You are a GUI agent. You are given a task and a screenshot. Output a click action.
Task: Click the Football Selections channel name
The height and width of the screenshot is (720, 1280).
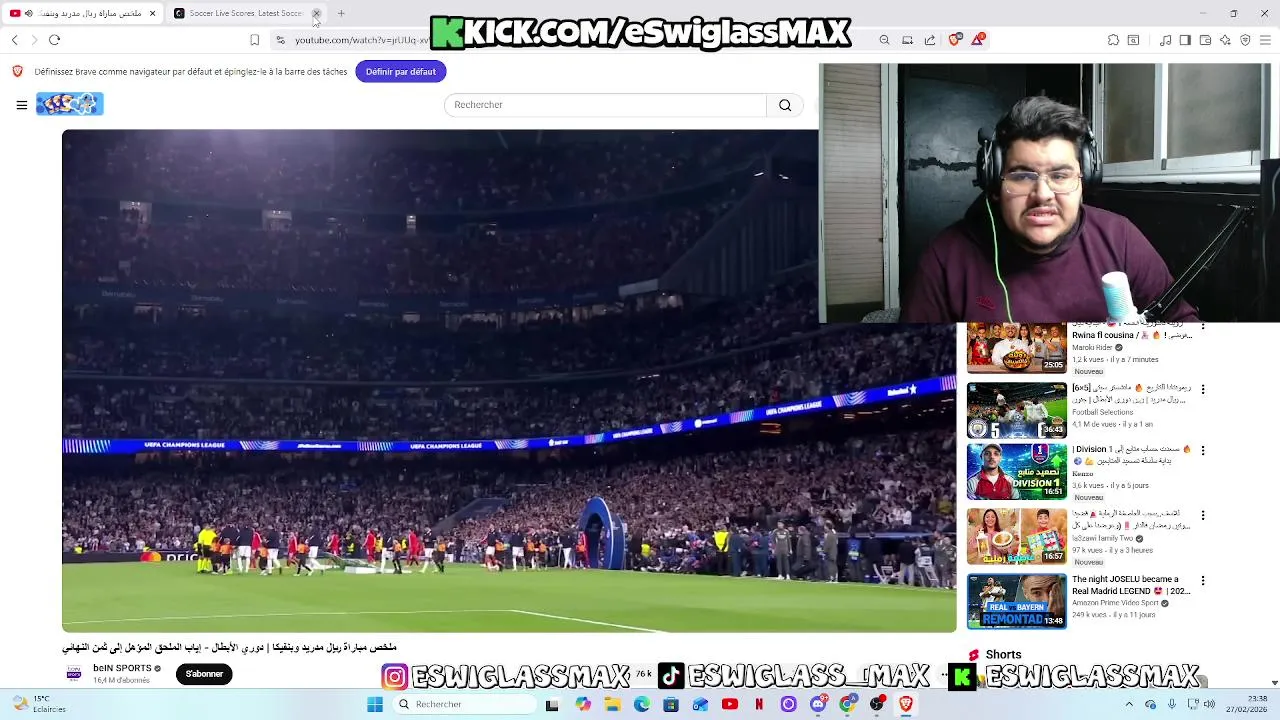point(1103,412)
